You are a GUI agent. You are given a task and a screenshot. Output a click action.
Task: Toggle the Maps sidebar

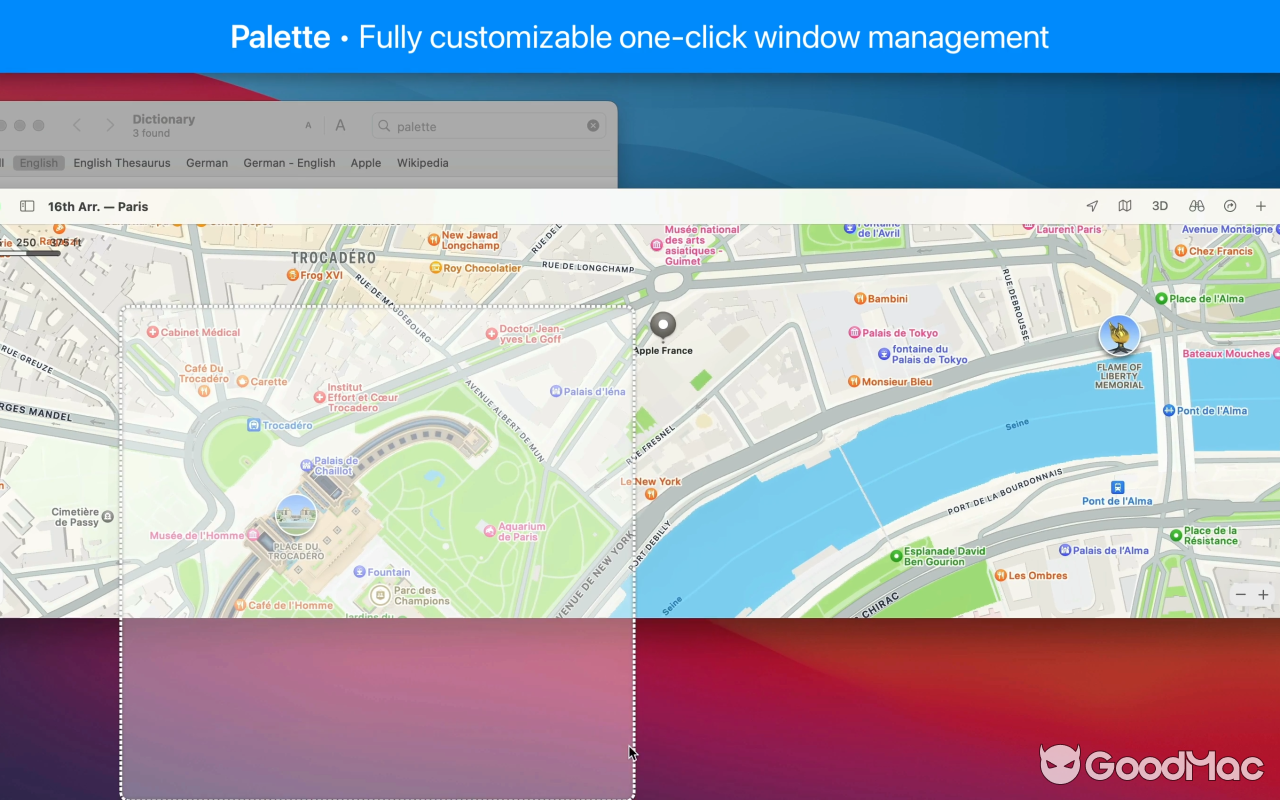pos(27,206)
